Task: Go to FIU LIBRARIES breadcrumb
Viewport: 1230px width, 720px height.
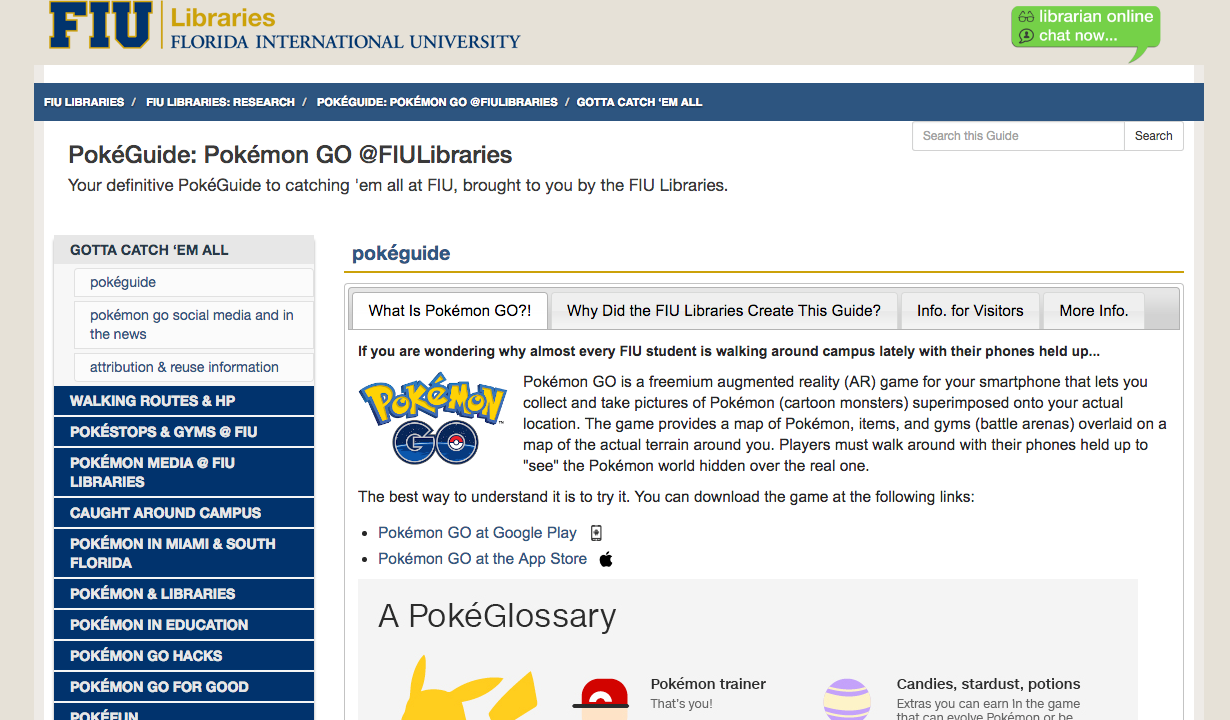Action: click(x=84, y=102)
